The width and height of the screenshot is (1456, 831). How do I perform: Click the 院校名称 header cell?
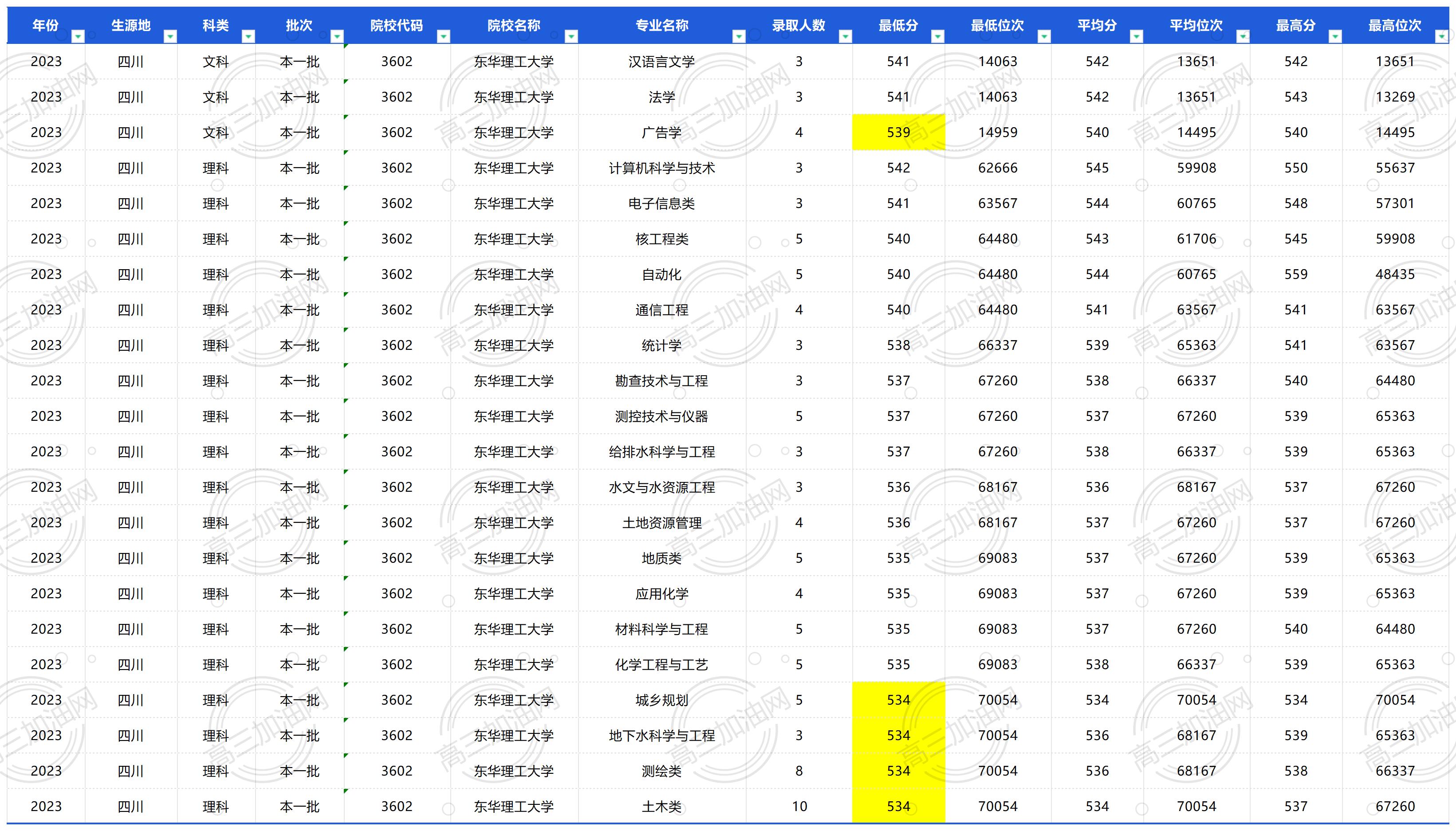[514, 25]
